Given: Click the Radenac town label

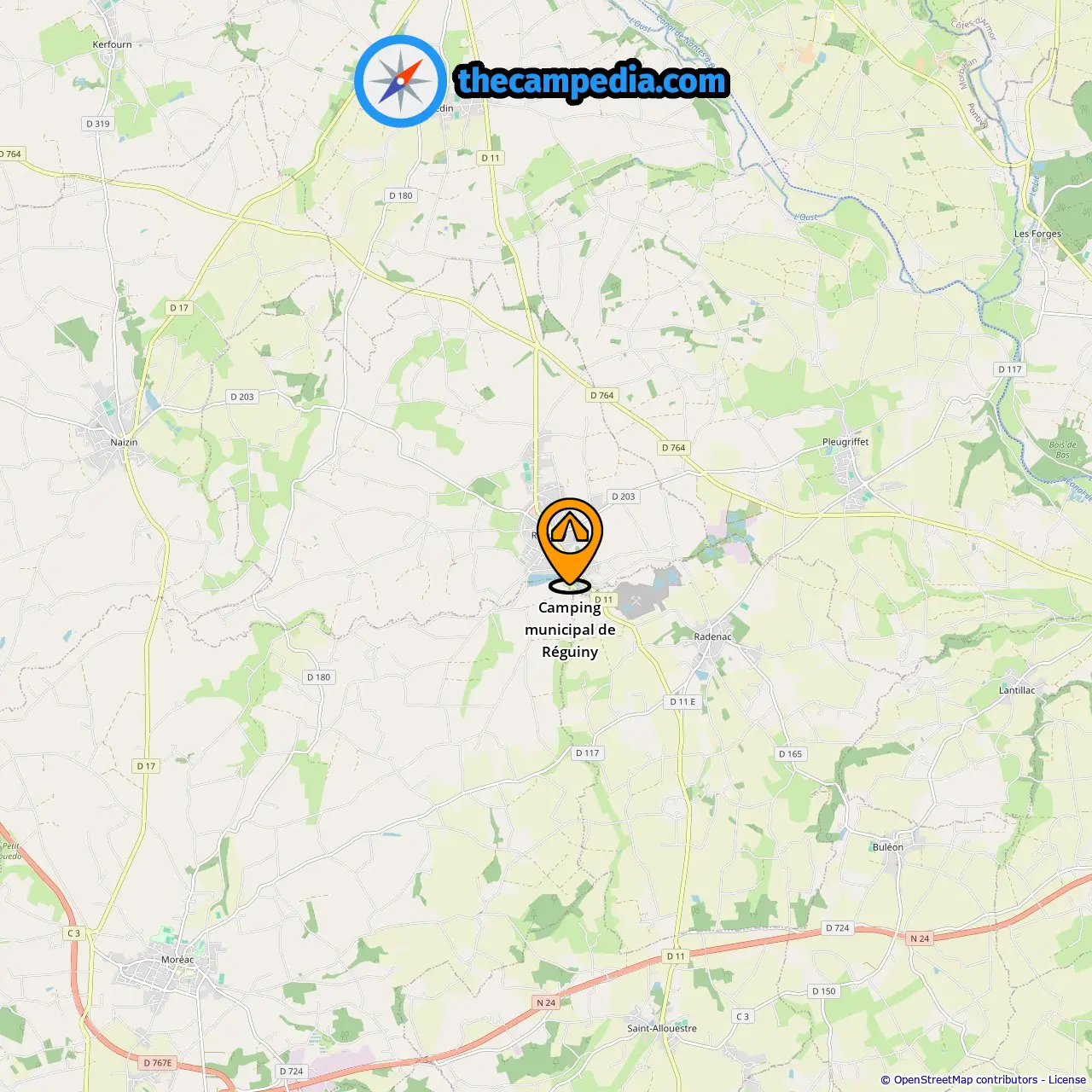Looking at the screenshot, I should (712, 636).
